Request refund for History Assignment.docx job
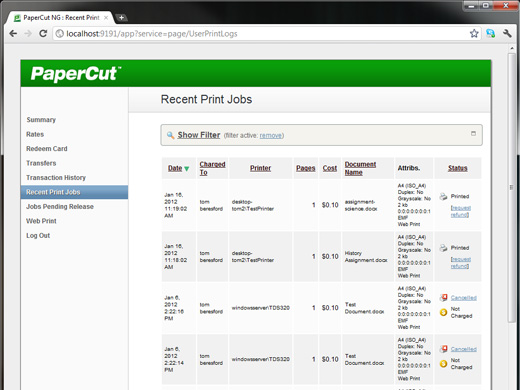Viewport: 520px width, 390px height. click(x=461, y=263)
